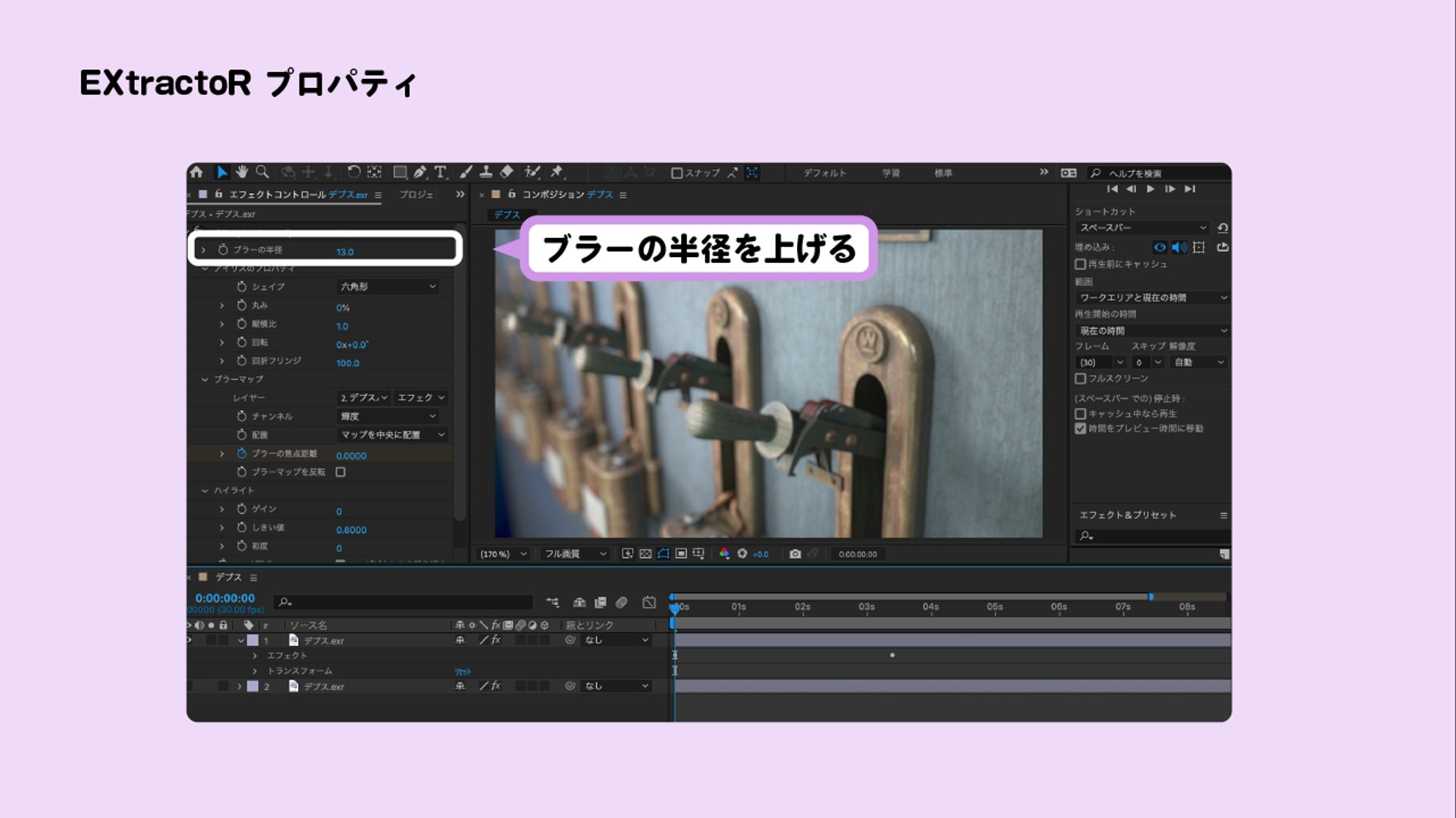Select the Pen tool
1456x818 pixels.
point(420,173)
